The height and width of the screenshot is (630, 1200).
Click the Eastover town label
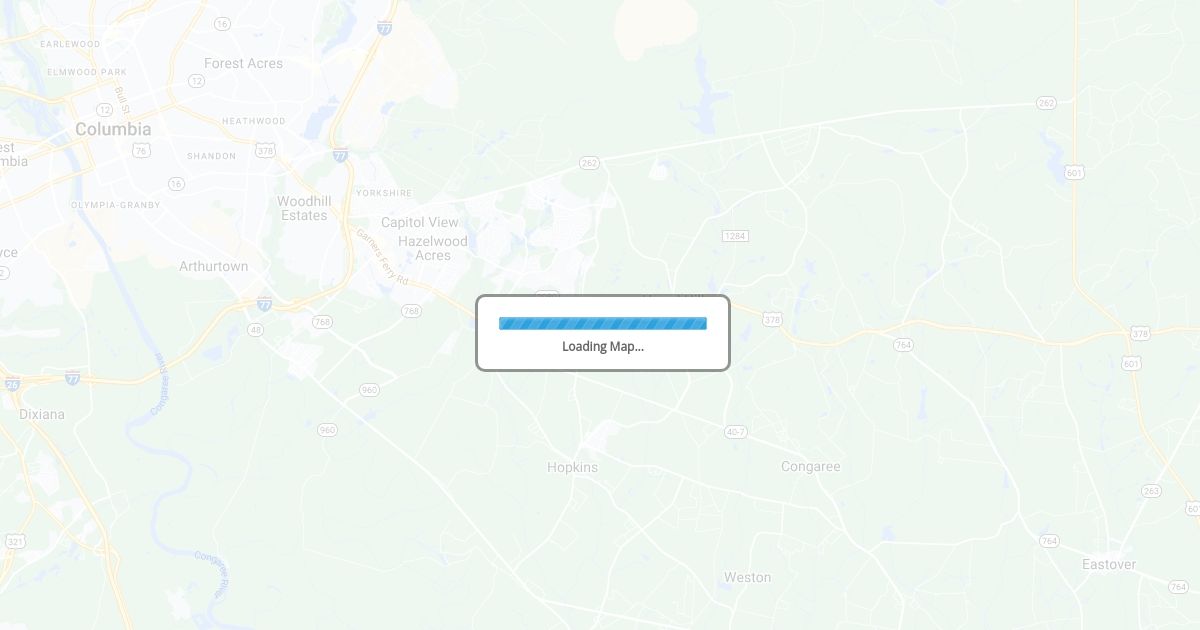click(1109, 564)
